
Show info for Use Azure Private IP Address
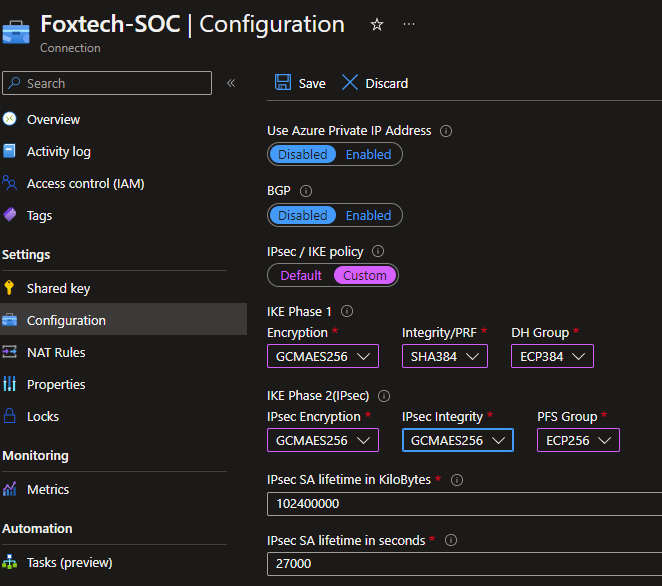point(446,131)
